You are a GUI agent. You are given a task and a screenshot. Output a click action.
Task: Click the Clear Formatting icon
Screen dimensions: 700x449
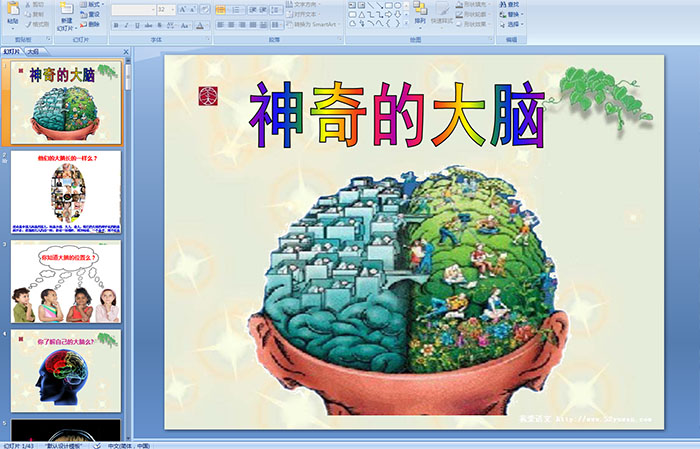tap(205, 9)
